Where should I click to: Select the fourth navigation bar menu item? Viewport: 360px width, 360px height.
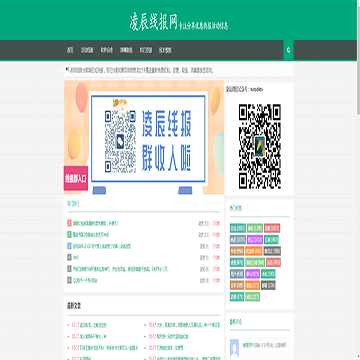(126, 50)
